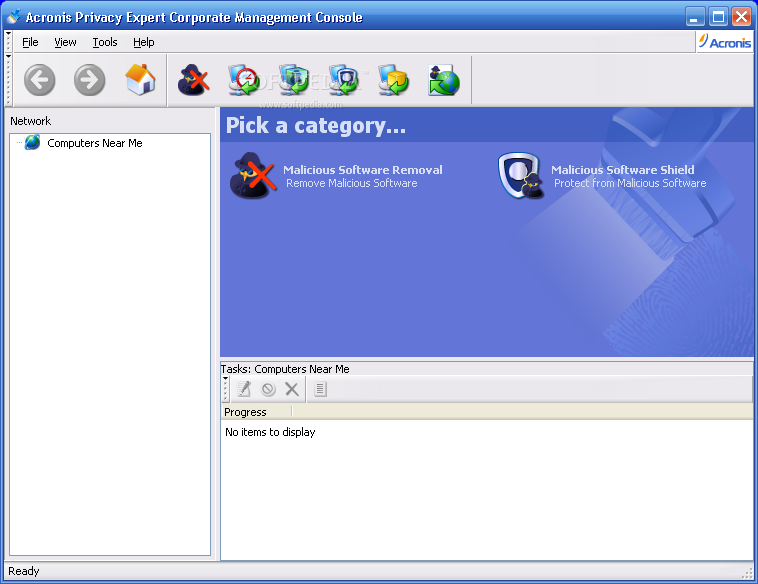Viewport: 758px width, 584px height.
Task: Open the main toolbar options arrow
Action: (8, 57)
